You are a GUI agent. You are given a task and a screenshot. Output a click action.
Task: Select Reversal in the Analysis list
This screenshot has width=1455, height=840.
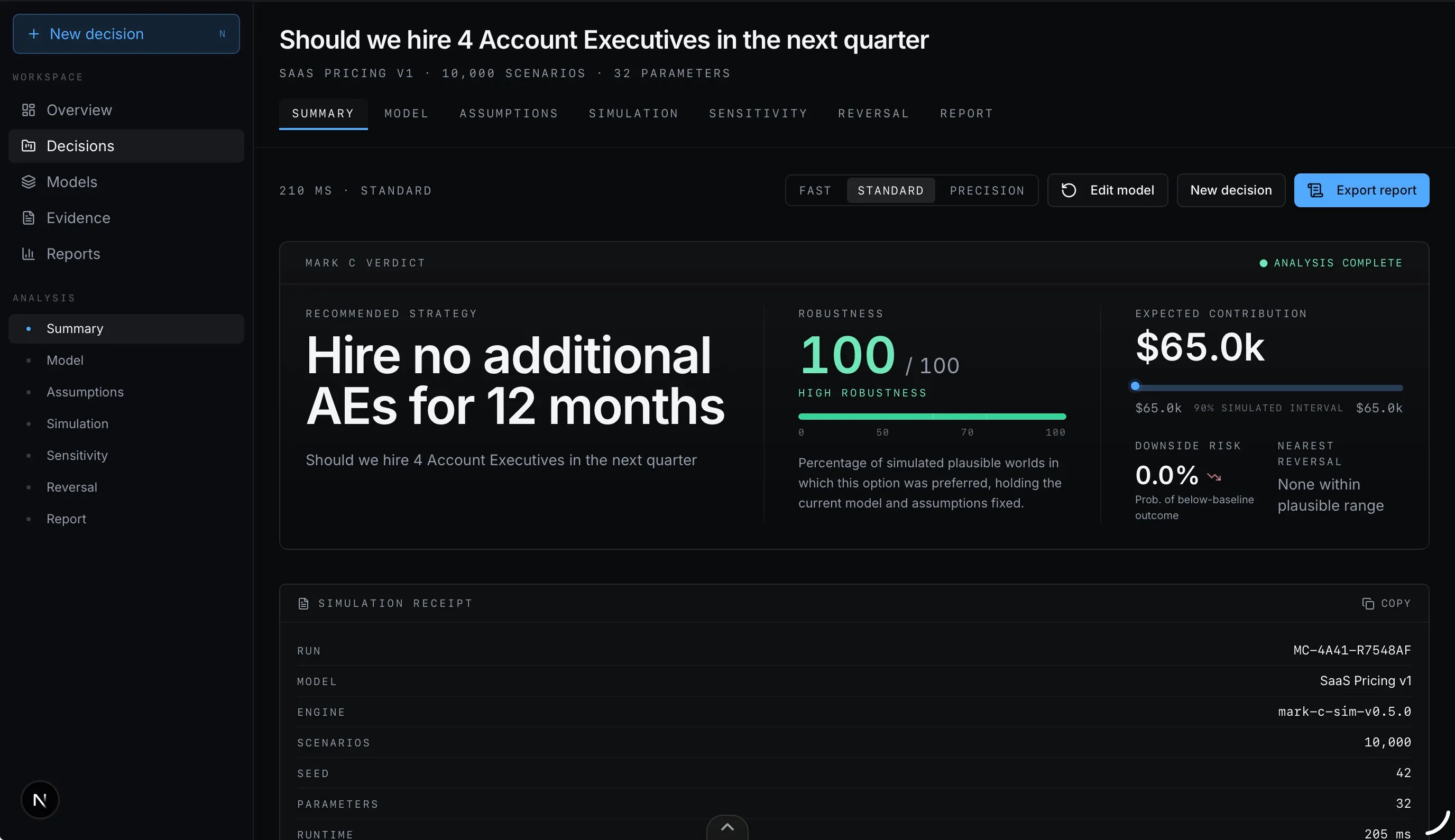click(126, 487)
